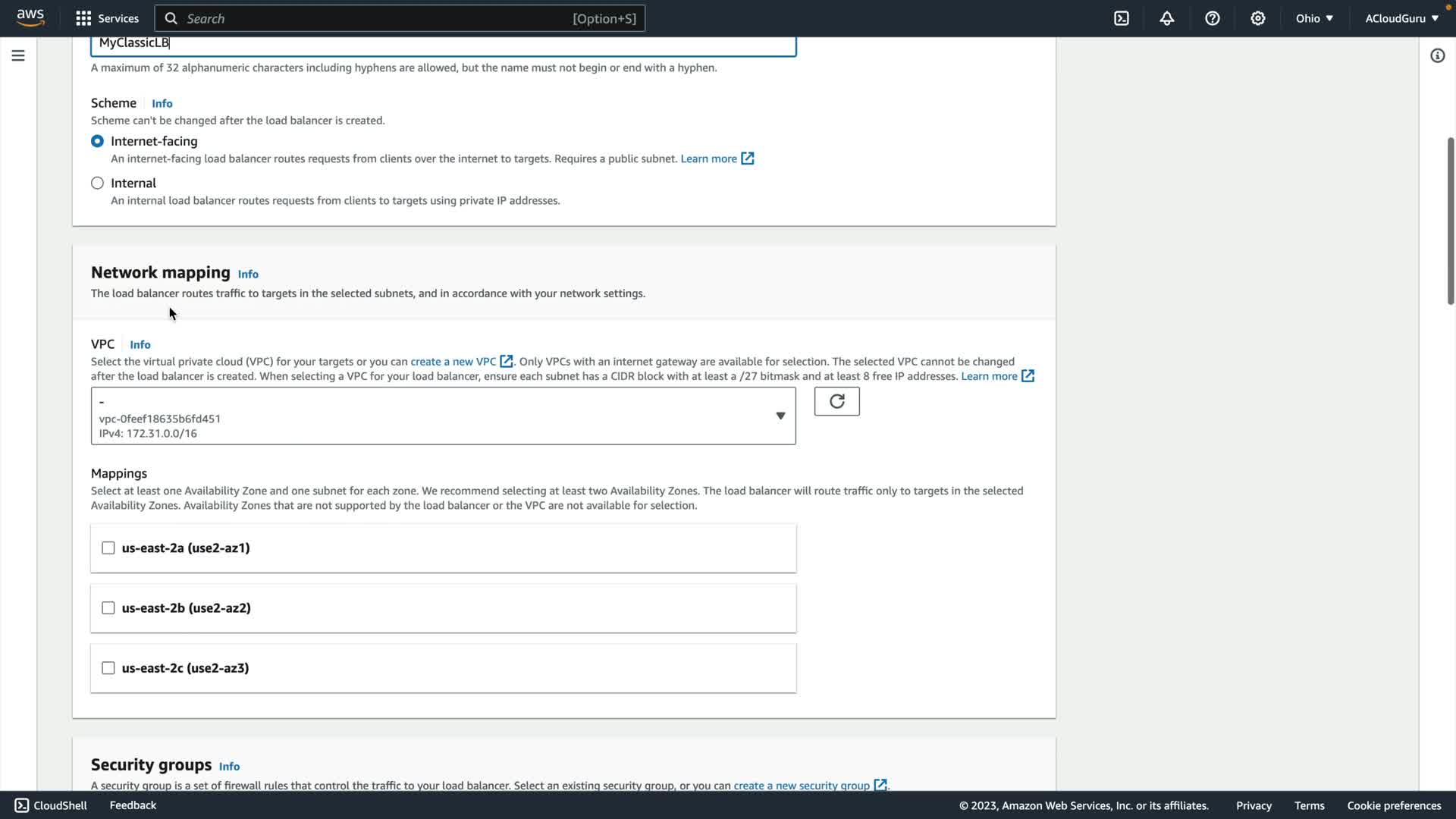The image size is (1456, 819).
Task: Check the us-east-2a availability zone
Action: tap(108, 548)
